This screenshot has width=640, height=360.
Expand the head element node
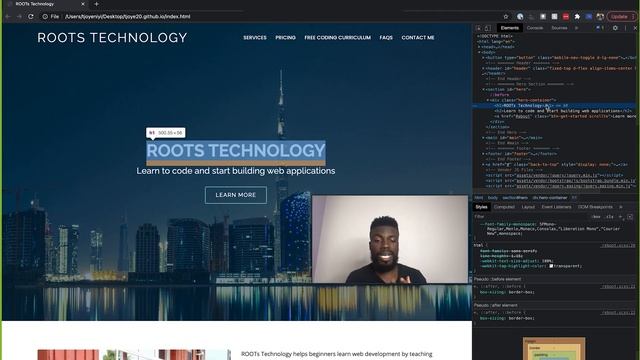click(x=480, y=47)
